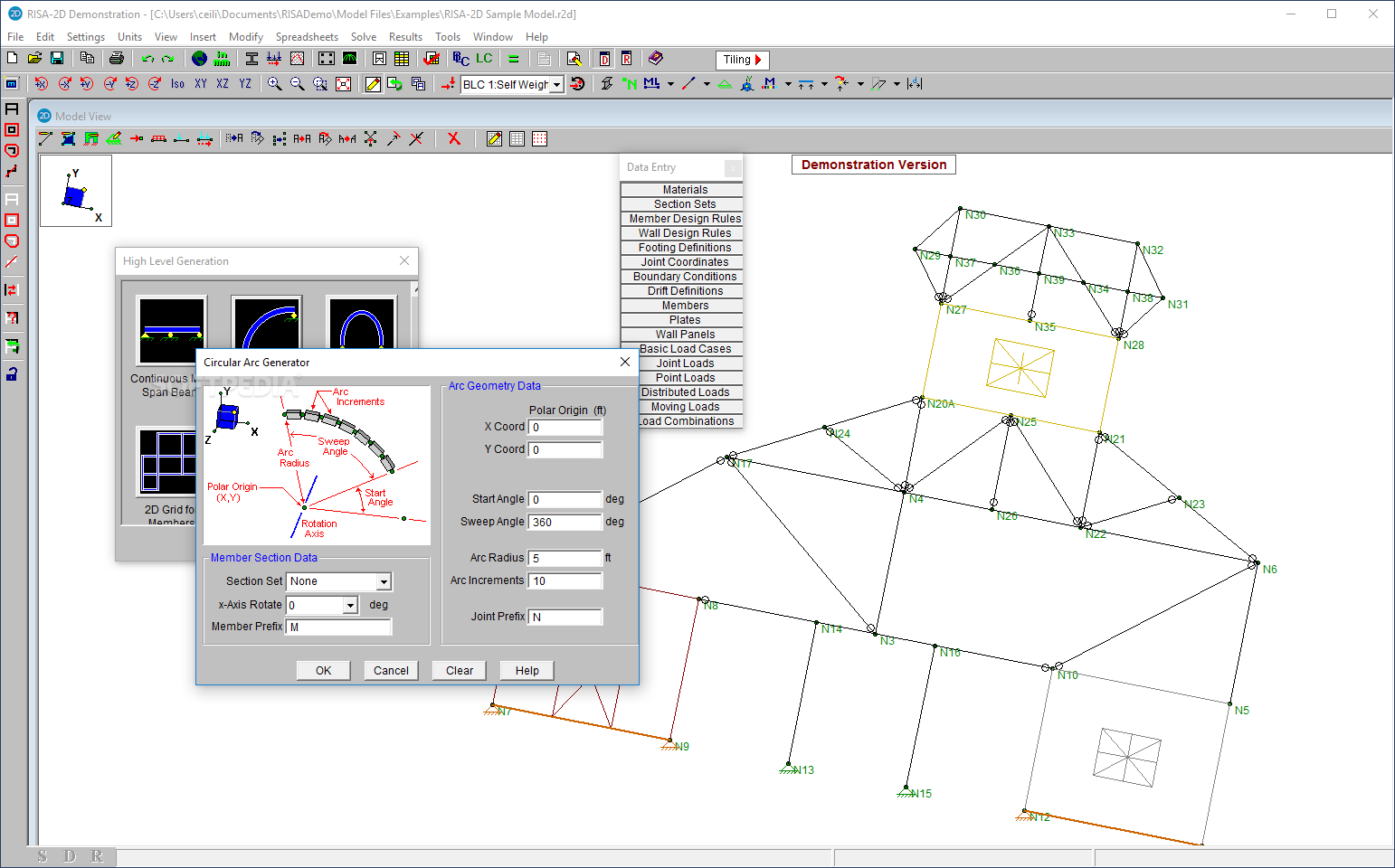Viewport: 1395px width, 868px height.
Task: Click the Undo green arrow icon
Action: click(147, 58)
